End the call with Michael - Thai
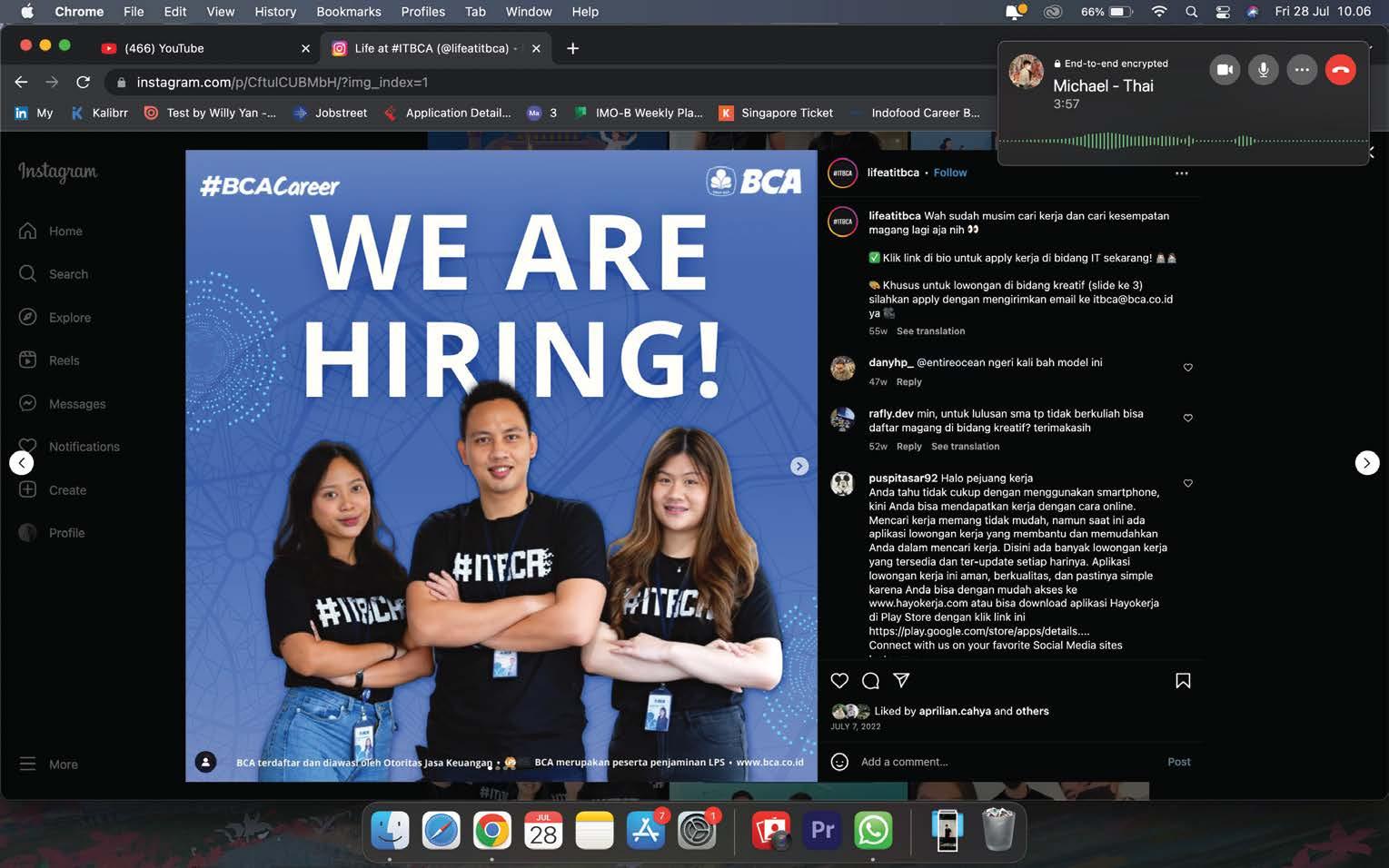Image resolution: width=1389 pixels, height=868 pixels. click(x=1341, y=70)
